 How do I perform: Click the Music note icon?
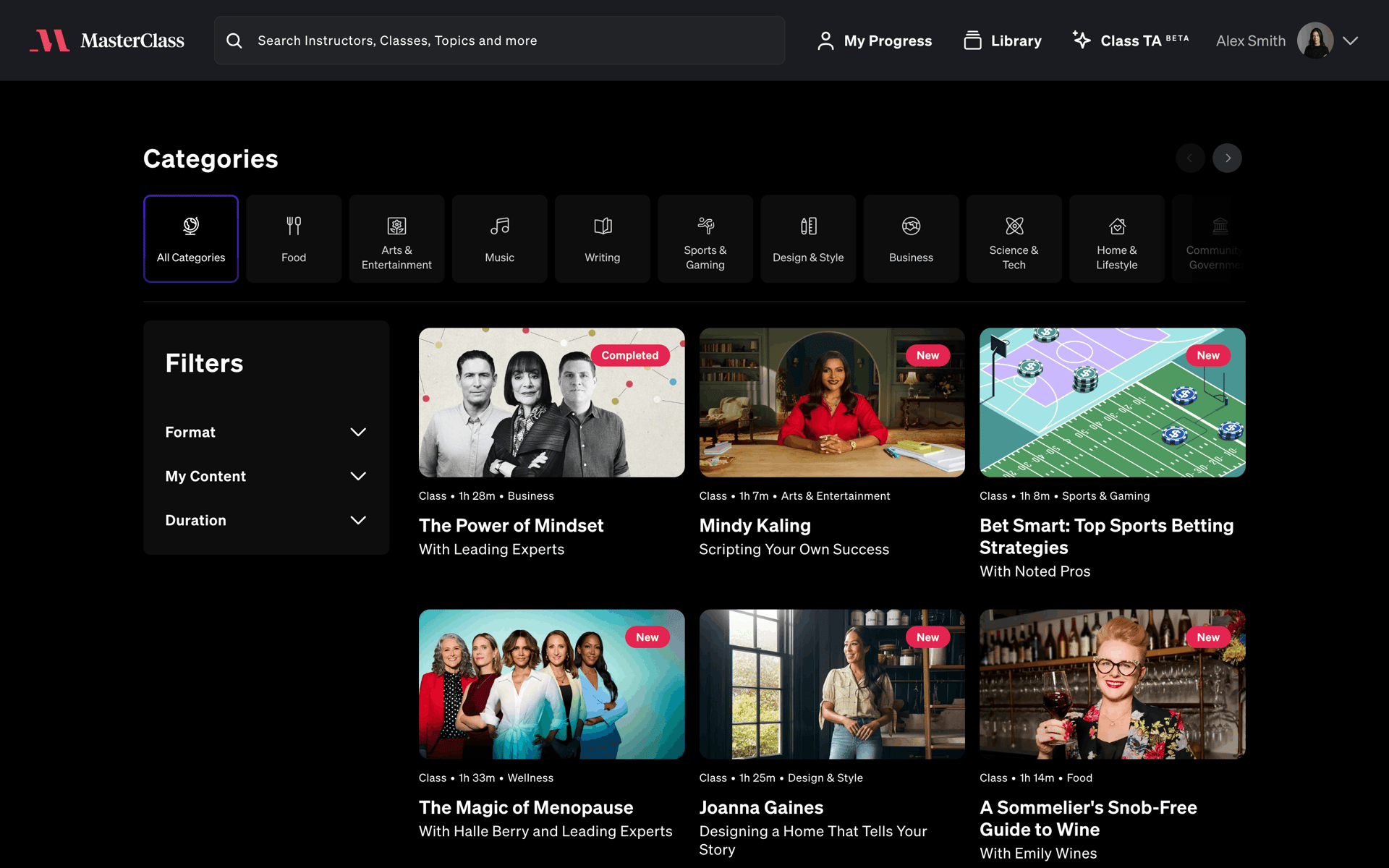[499, 226]
